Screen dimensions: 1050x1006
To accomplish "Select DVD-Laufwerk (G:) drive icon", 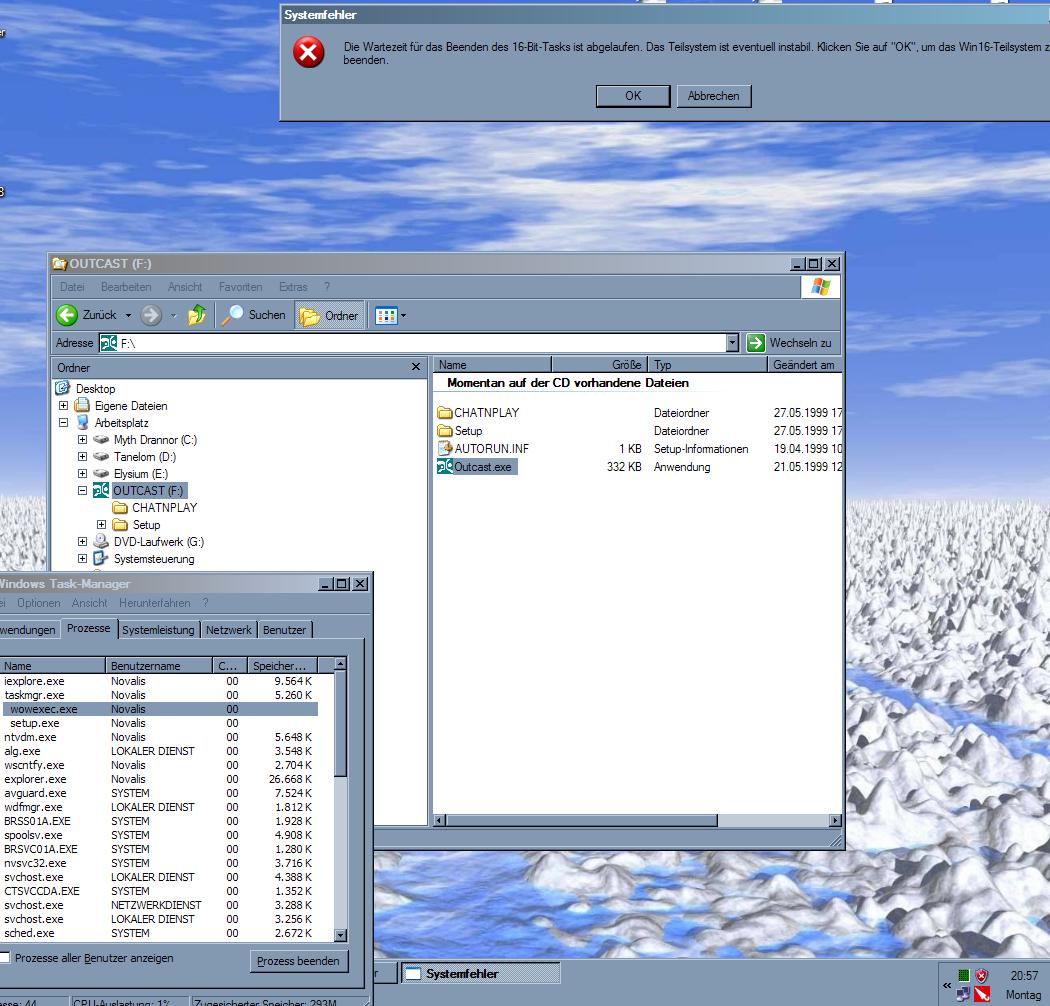I will [101, 541].
